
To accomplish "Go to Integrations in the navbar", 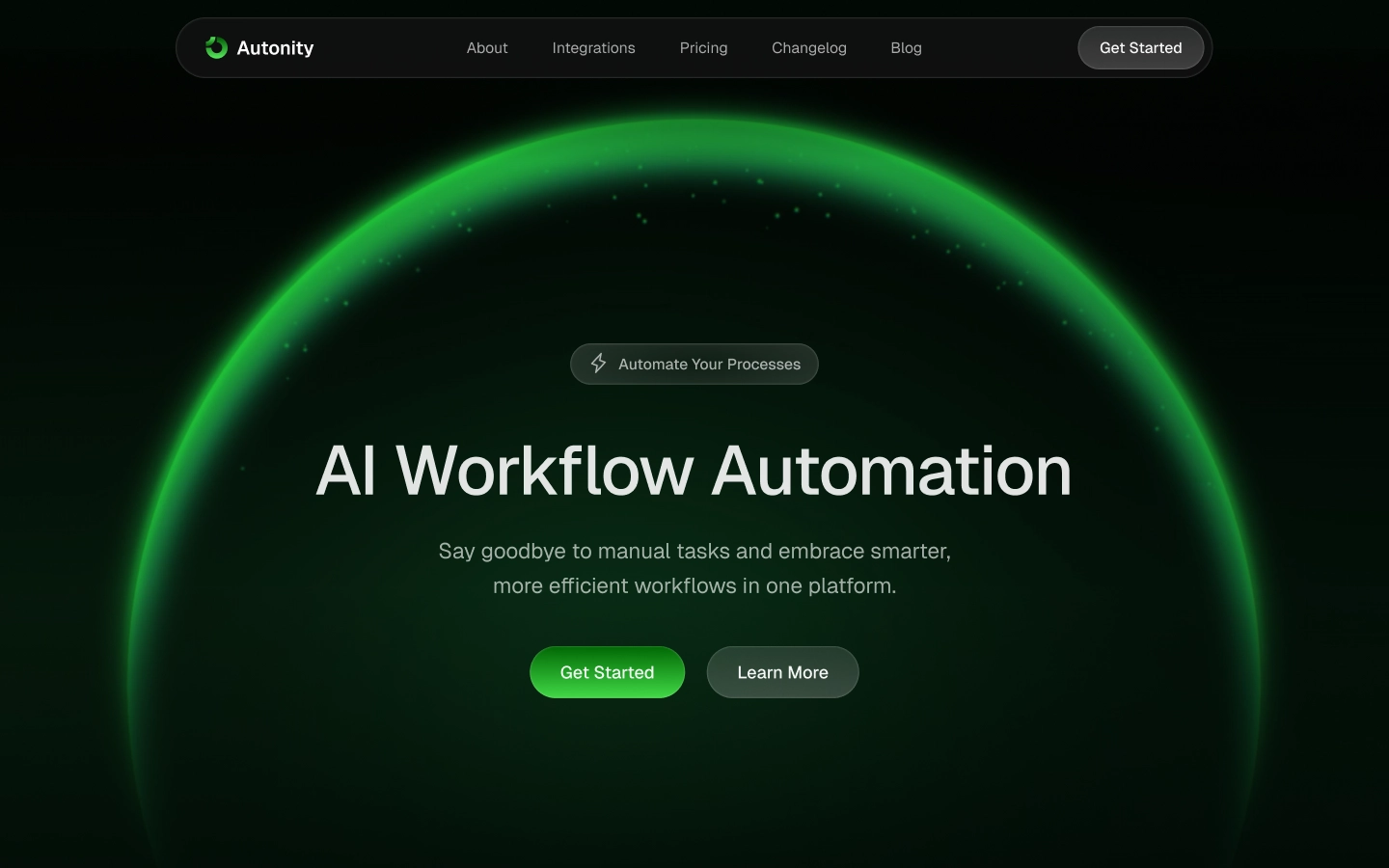I will (593, 48).
